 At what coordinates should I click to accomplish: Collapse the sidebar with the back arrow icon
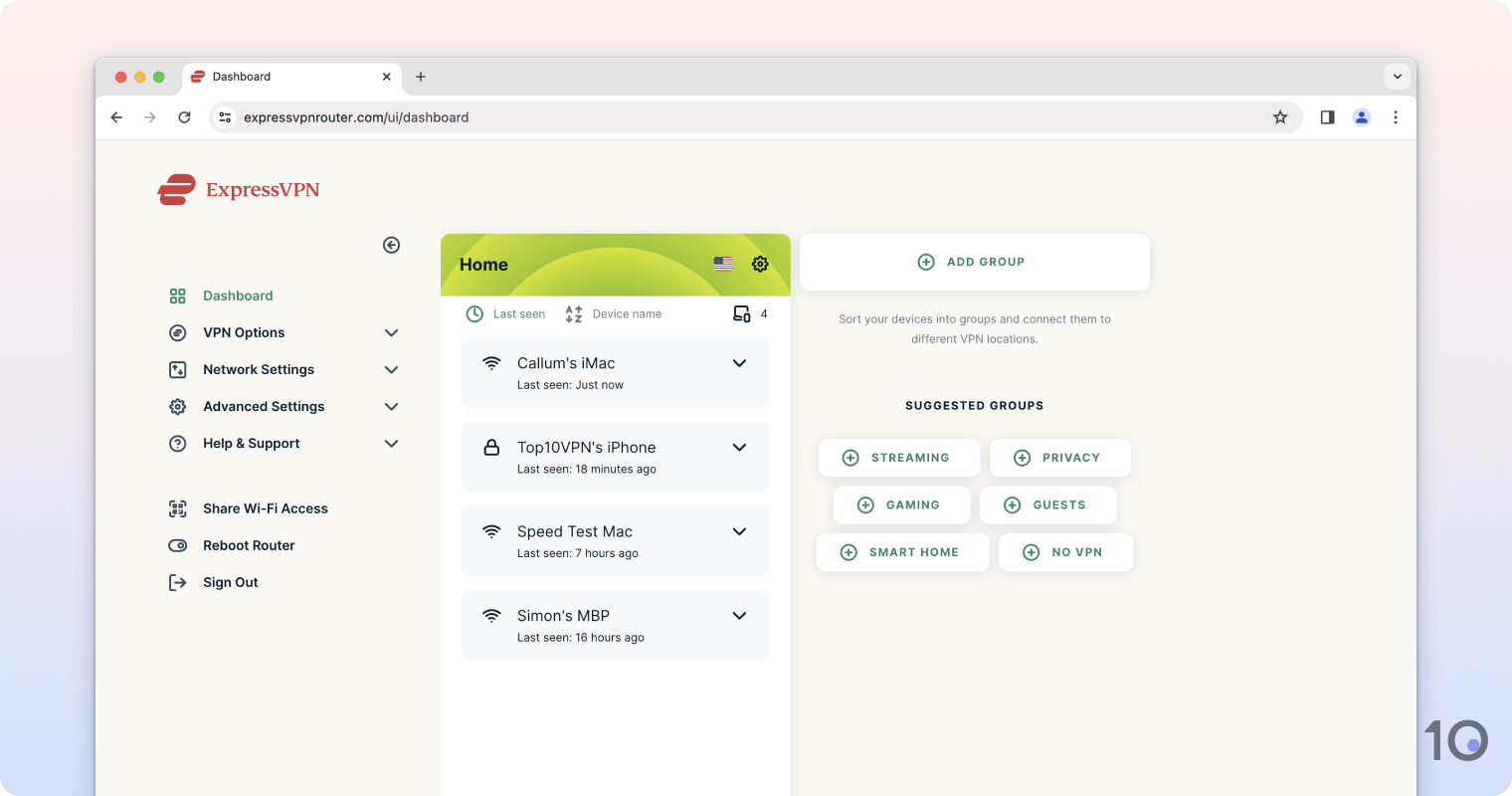(391, 244)
